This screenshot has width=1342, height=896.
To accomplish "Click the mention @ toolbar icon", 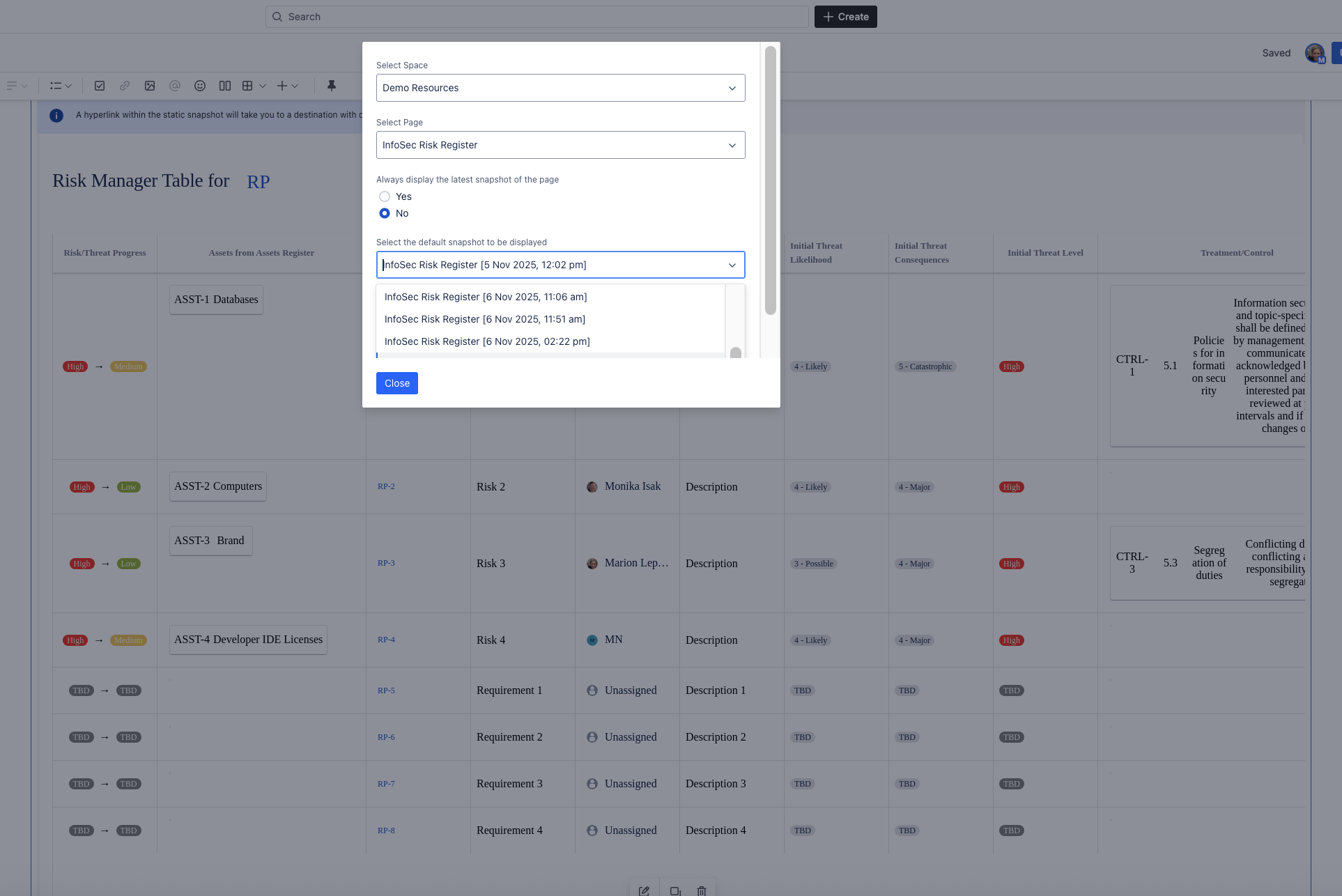I will tap(175, 86).
